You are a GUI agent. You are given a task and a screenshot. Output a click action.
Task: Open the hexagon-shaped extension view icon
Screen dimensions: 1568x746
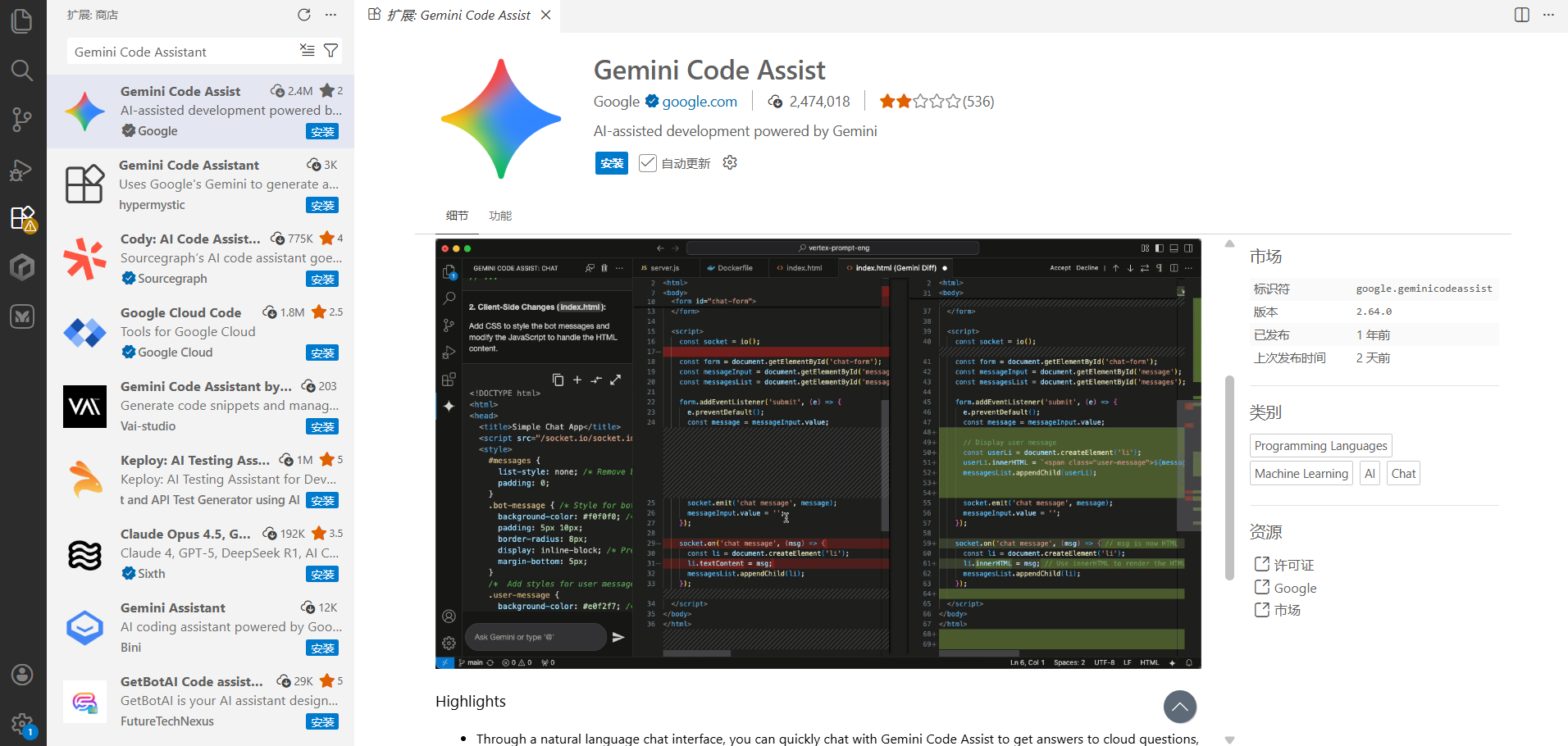pos(22,266)
